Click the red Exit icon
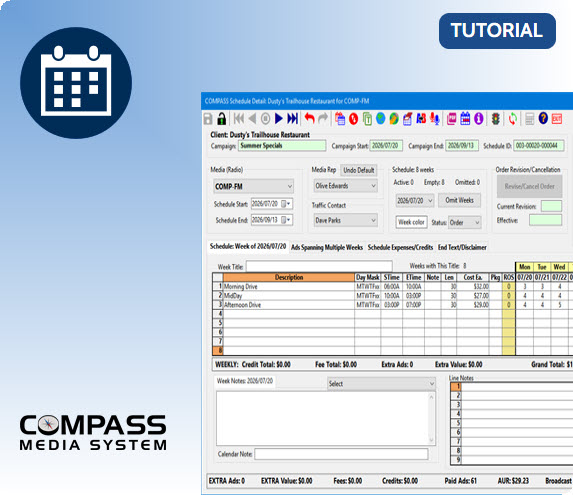 557,119
